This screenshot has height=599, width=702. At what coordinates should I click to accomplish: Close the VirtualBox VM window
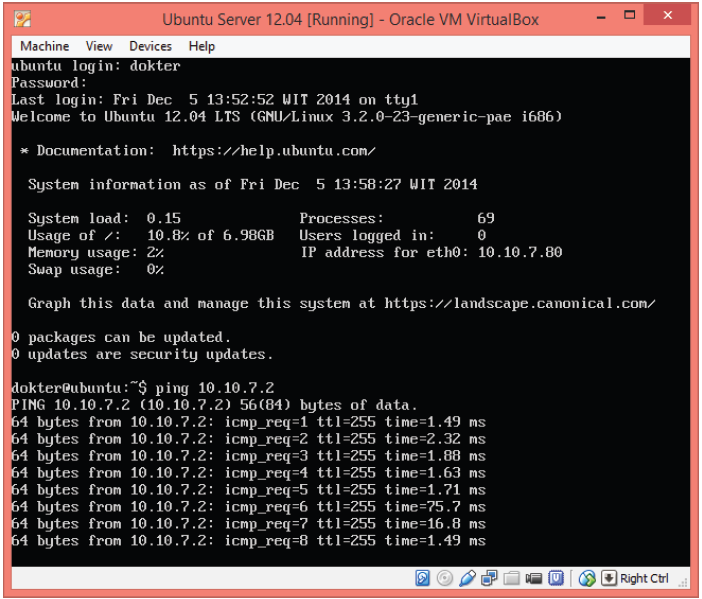point(668,15)
